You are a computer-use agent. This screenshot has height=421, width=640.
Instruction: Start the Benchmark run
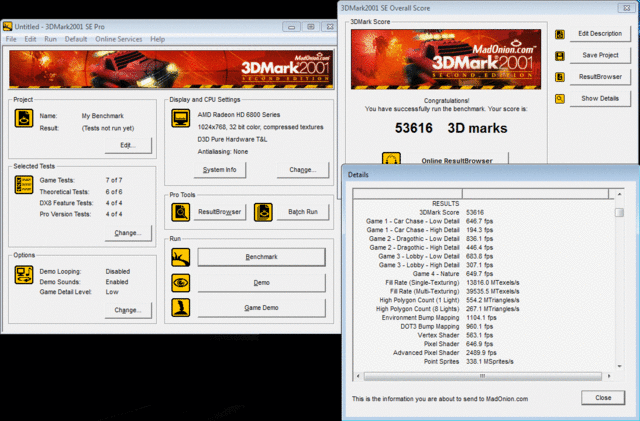pos(261,257)
